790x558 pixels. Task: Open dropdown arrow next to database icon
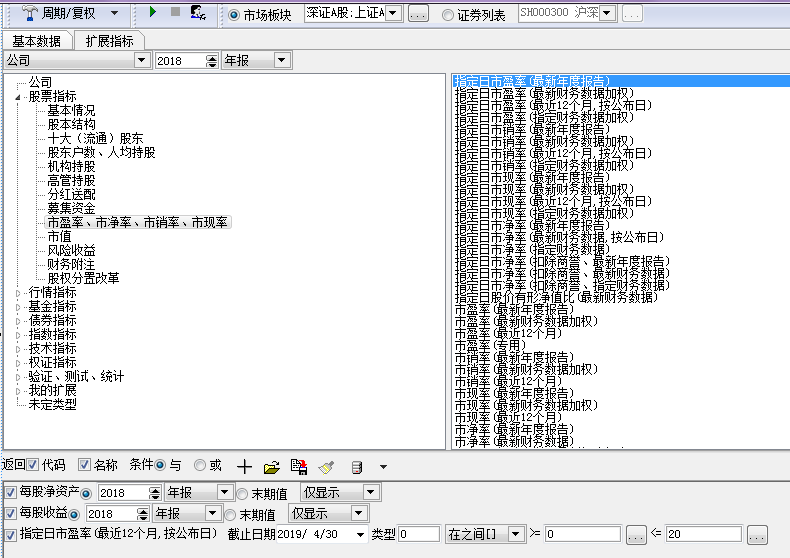(x=383, y=467)
